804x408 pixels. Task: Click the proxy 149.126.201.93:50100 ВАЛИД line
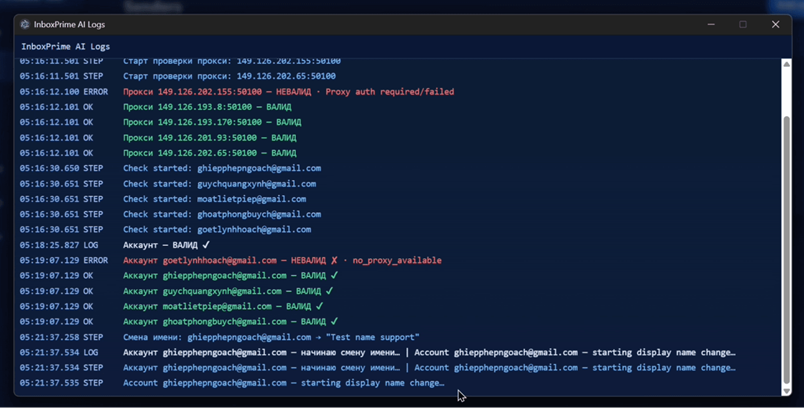pos(209,138)
